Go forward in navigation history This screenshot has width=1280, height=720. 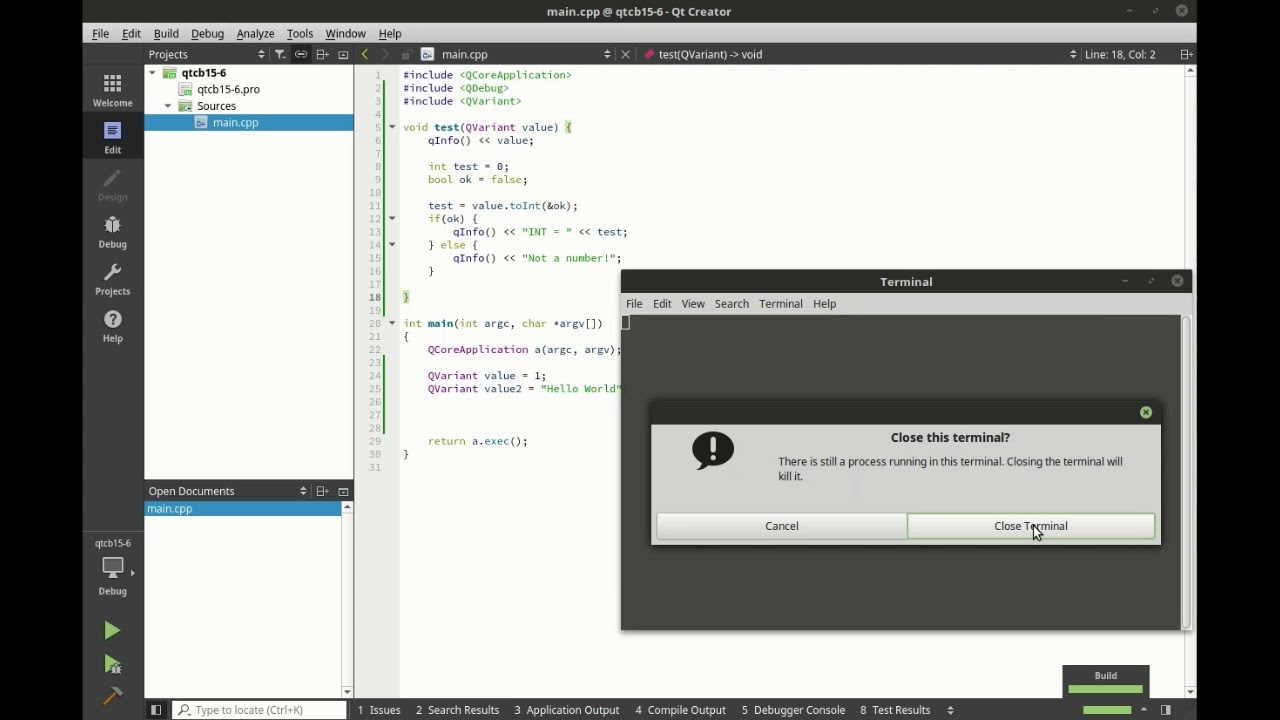tap(385, 54)
